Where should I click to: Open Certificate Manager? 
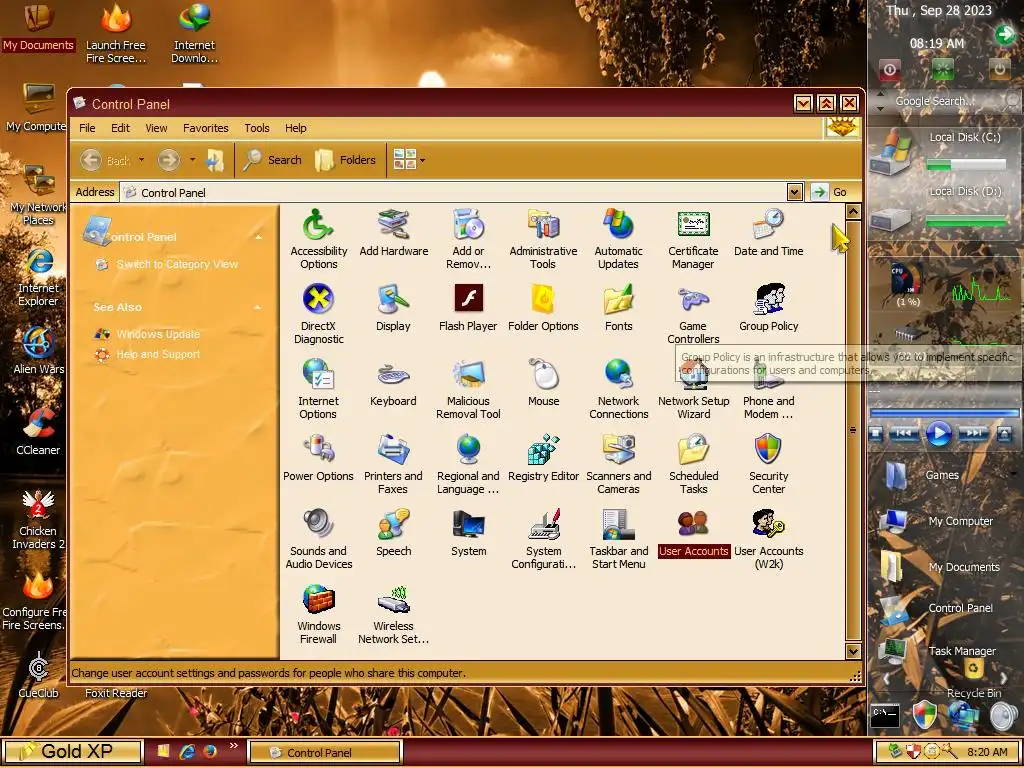(x=693, y=239)
